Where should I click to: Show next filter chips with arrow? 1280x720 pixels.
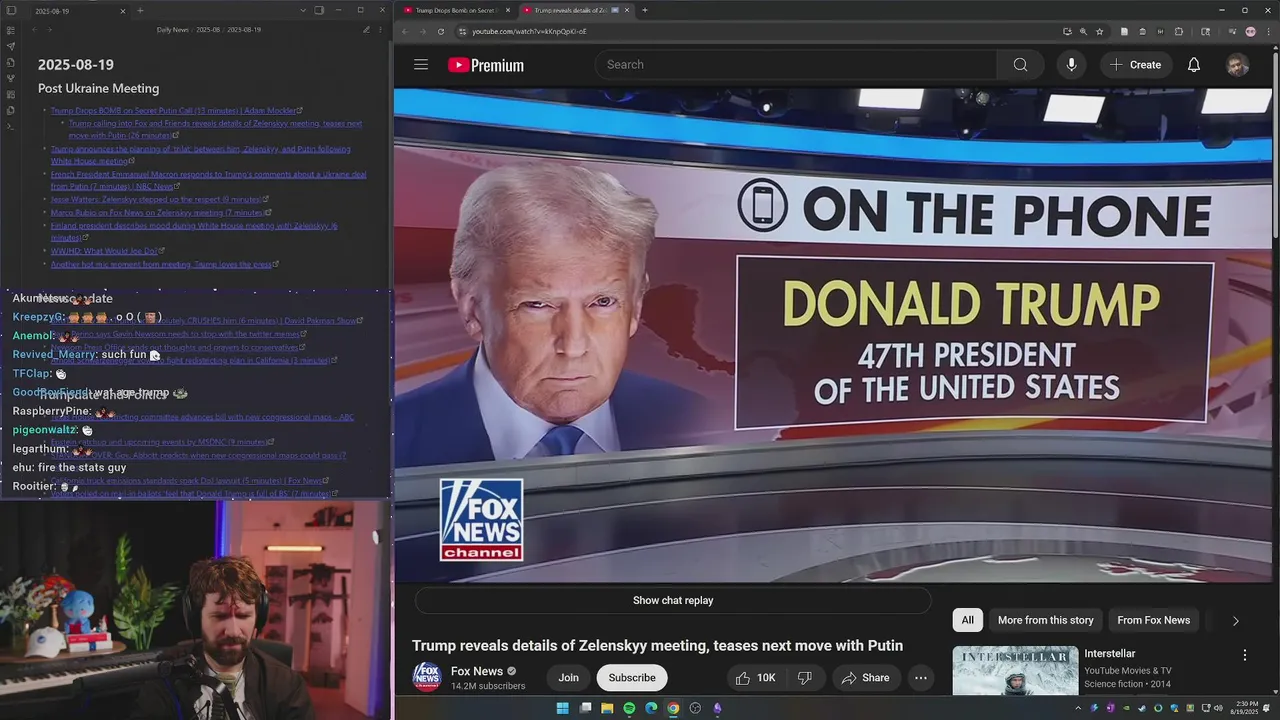coord(1235,621)
